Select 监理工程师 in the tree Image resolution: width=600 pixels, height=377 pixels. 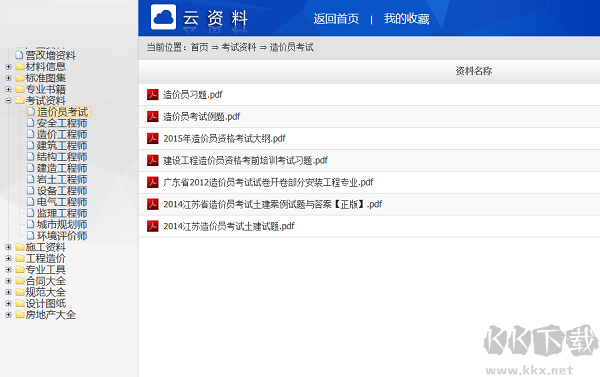pos(62,213)
